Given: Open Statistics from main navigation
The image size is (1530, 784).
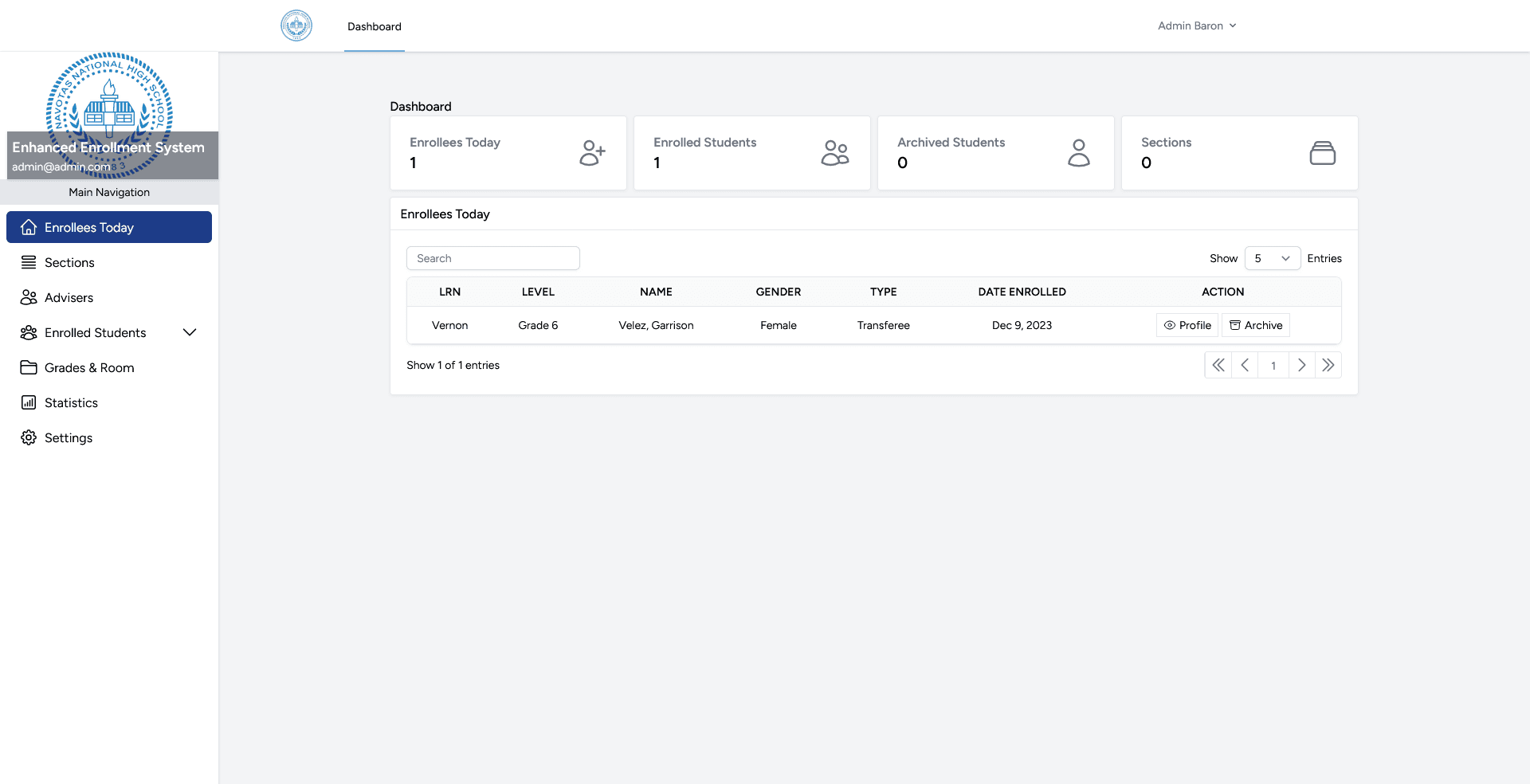Looking at the screenshot, I should 71,402.
